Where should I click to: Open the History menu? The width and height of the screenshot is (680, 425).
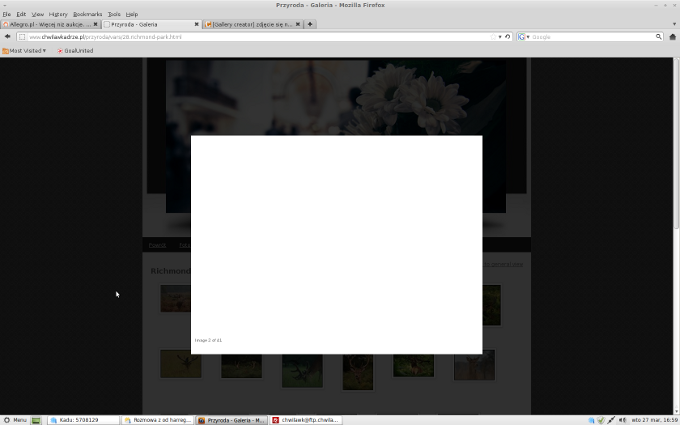pos(58,14)
